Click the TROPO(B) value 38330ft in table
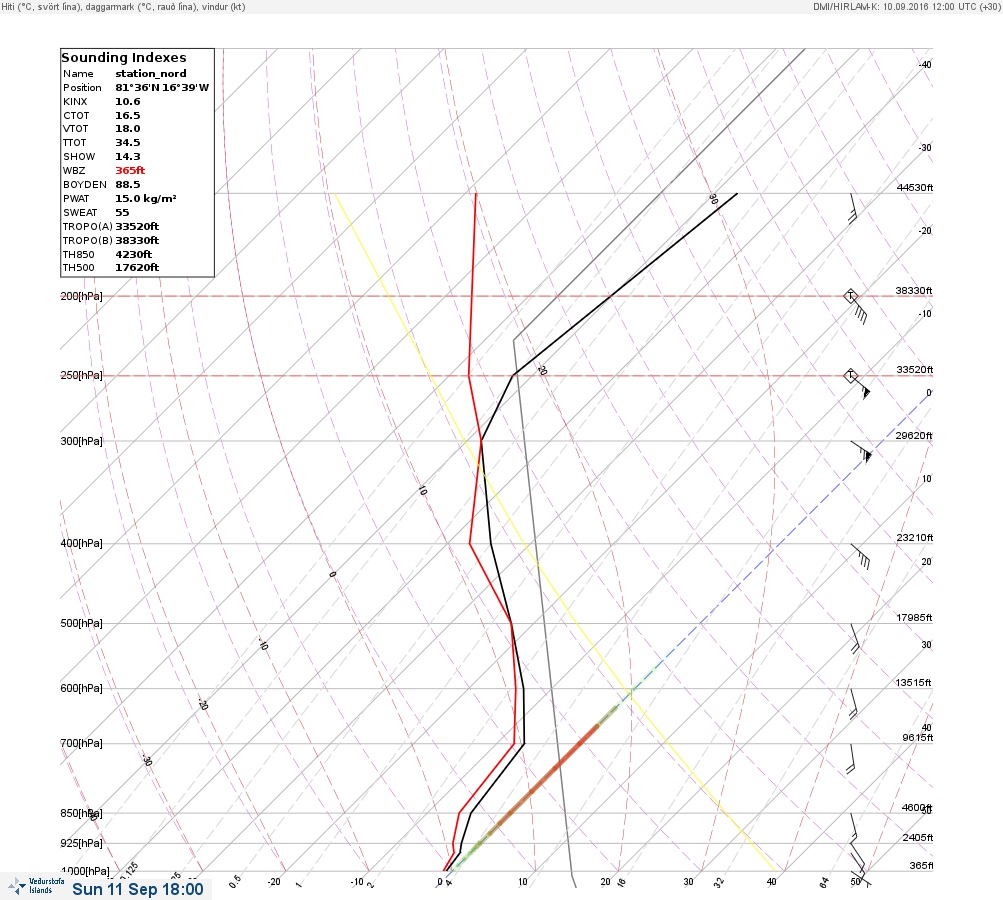The height and width of the screenshot is (900, 1003). pos(137,241)
